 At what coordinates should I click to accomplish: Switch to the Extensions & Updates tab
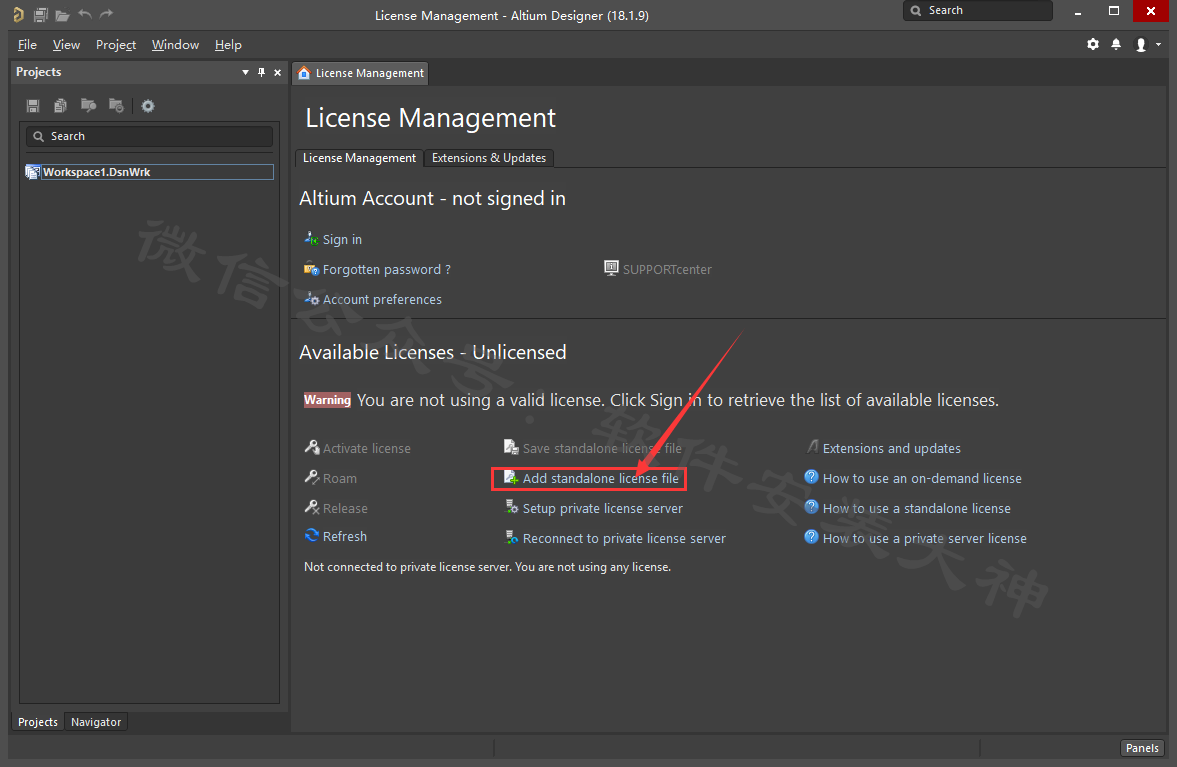(489, 158)
